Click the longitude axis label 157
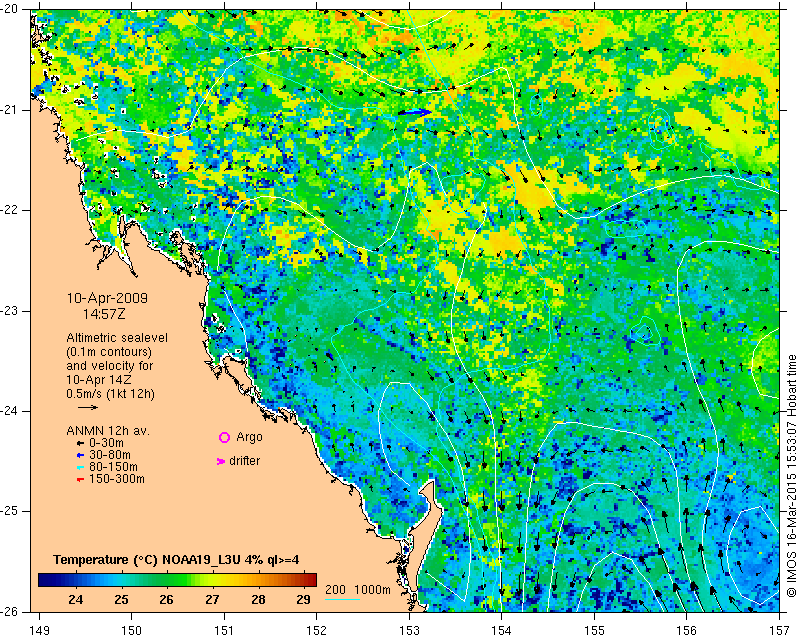Image resolution: width=800 pixels, height=640 pixels. coord(780,631)
